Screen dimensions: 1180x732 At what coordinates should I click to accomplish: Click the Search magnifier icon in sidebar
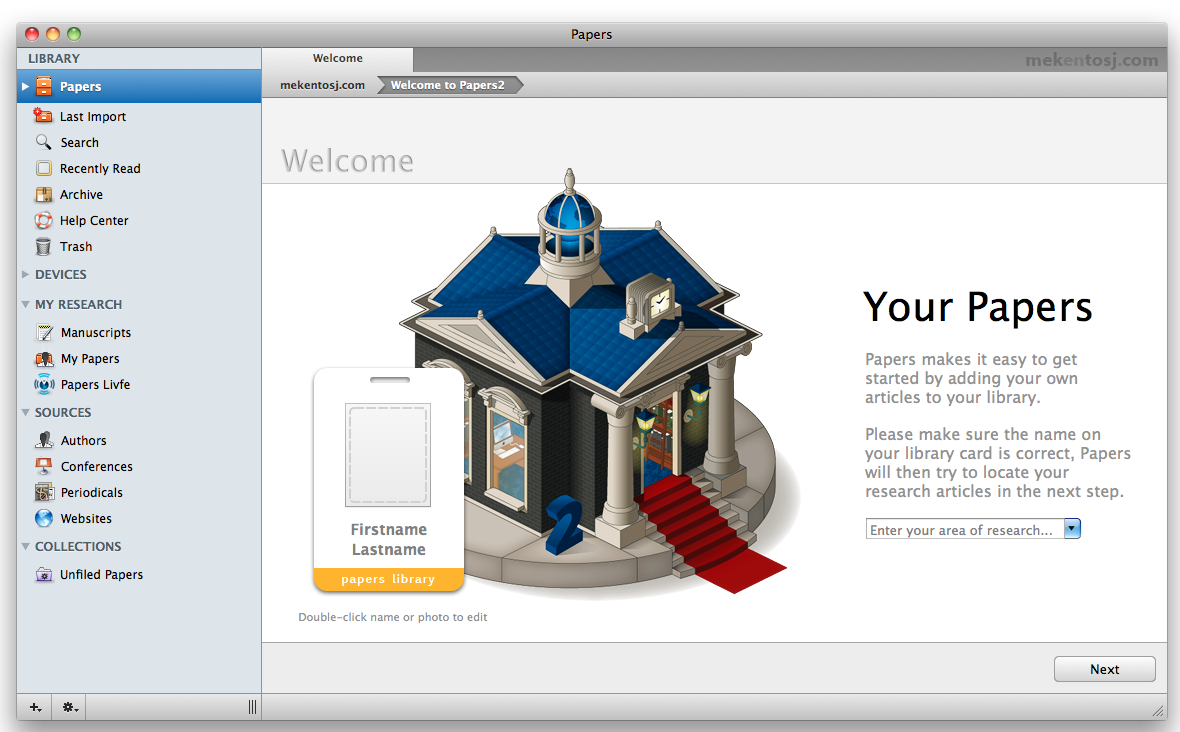[44, 142]
